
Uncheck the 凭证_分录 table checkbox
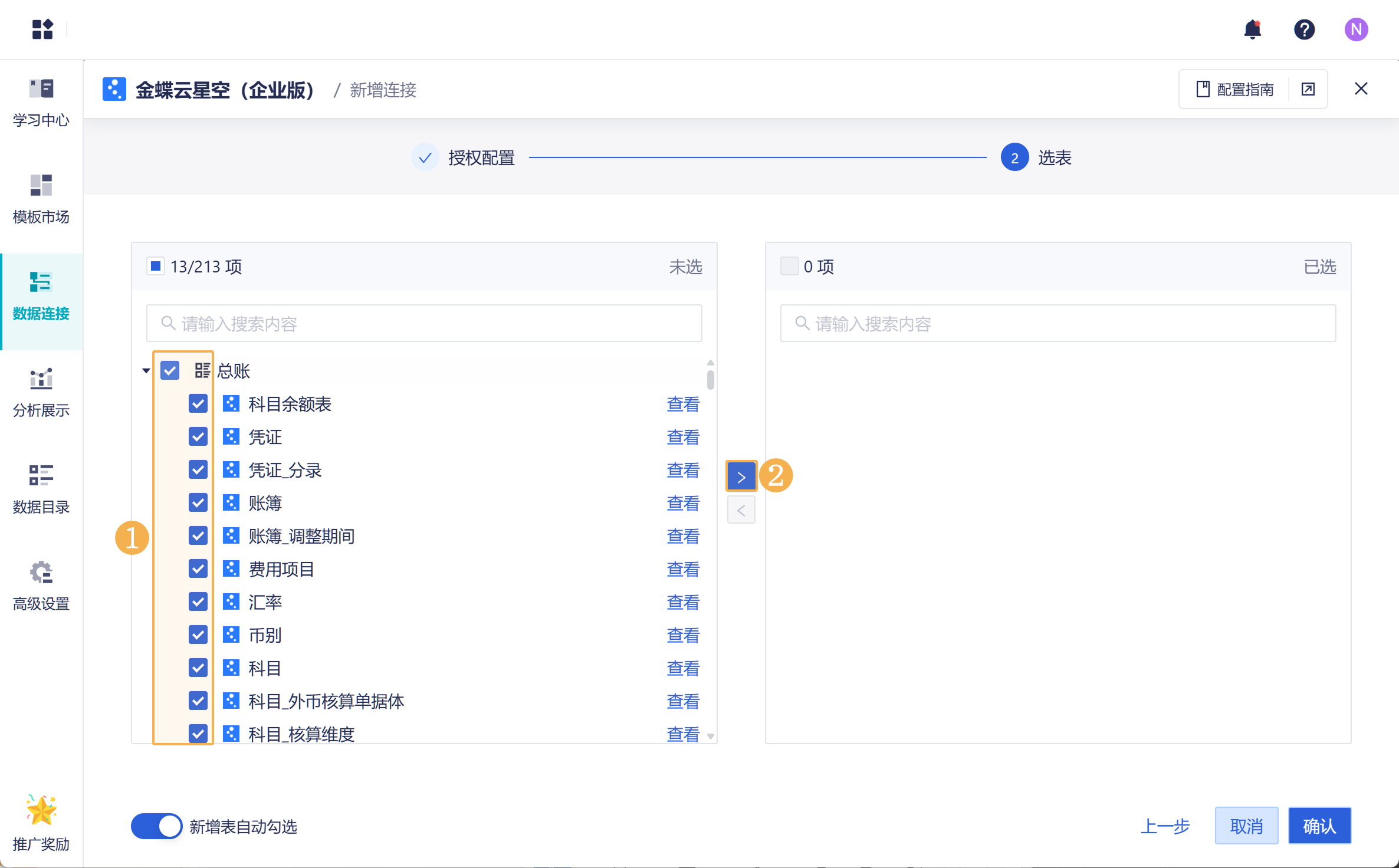click(x=198, y=470)
